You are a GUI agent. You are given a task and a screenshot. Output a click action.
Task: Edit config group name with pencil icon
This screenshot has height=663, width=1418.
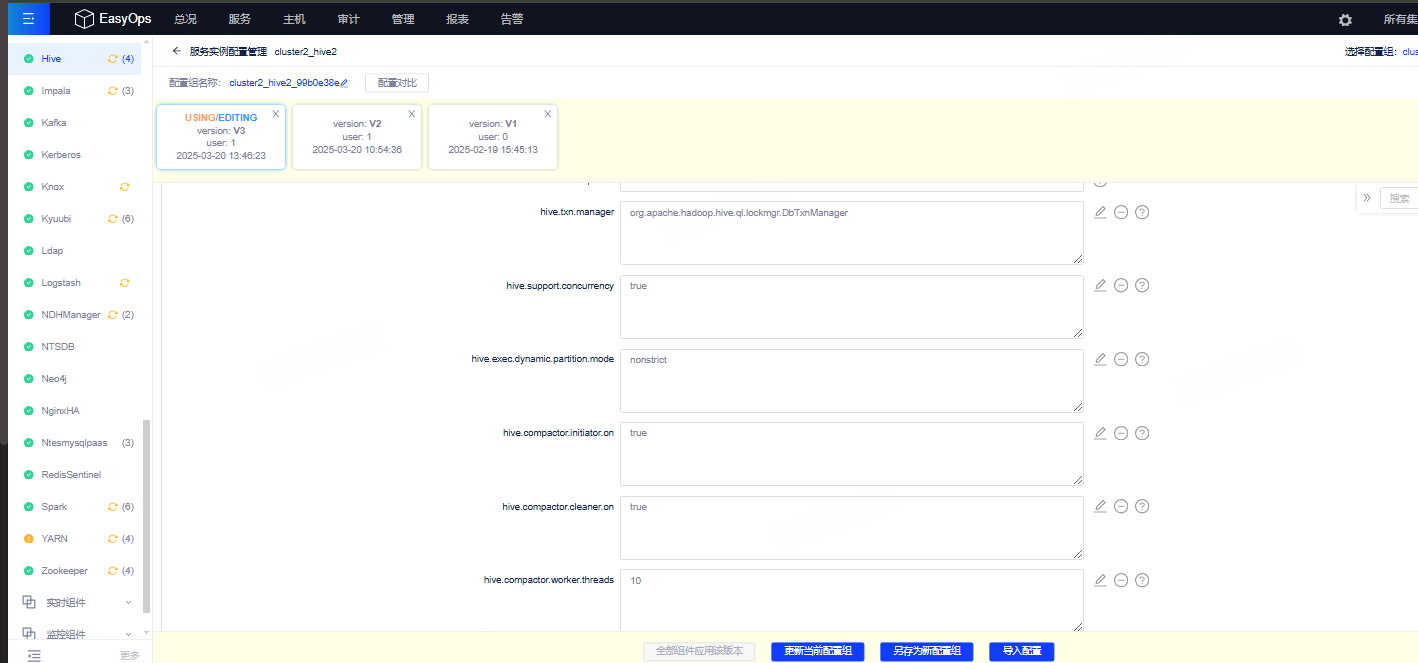[x=346, y=82]
